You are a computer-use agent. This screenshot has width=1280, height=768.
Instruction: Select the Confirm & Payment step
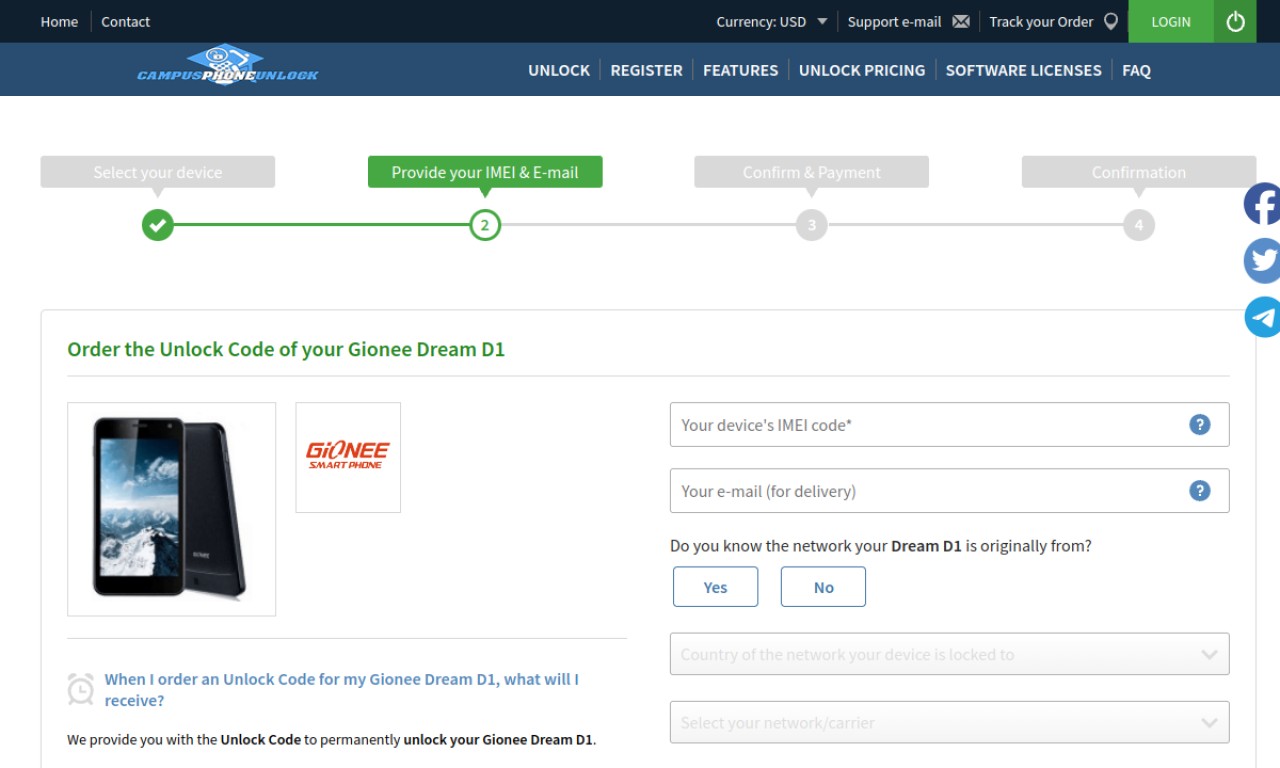[x=812, y=172]
